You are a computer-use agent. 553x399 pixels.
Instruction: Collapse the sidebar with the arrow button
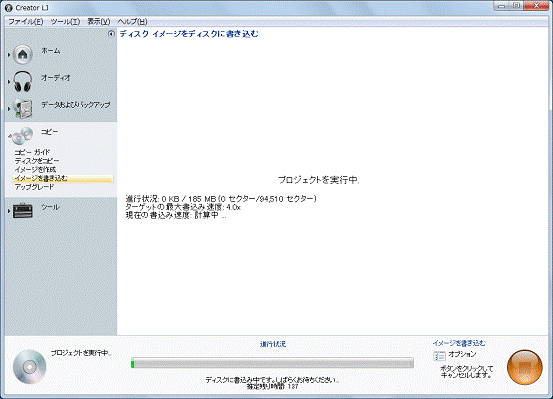[111, 34]
